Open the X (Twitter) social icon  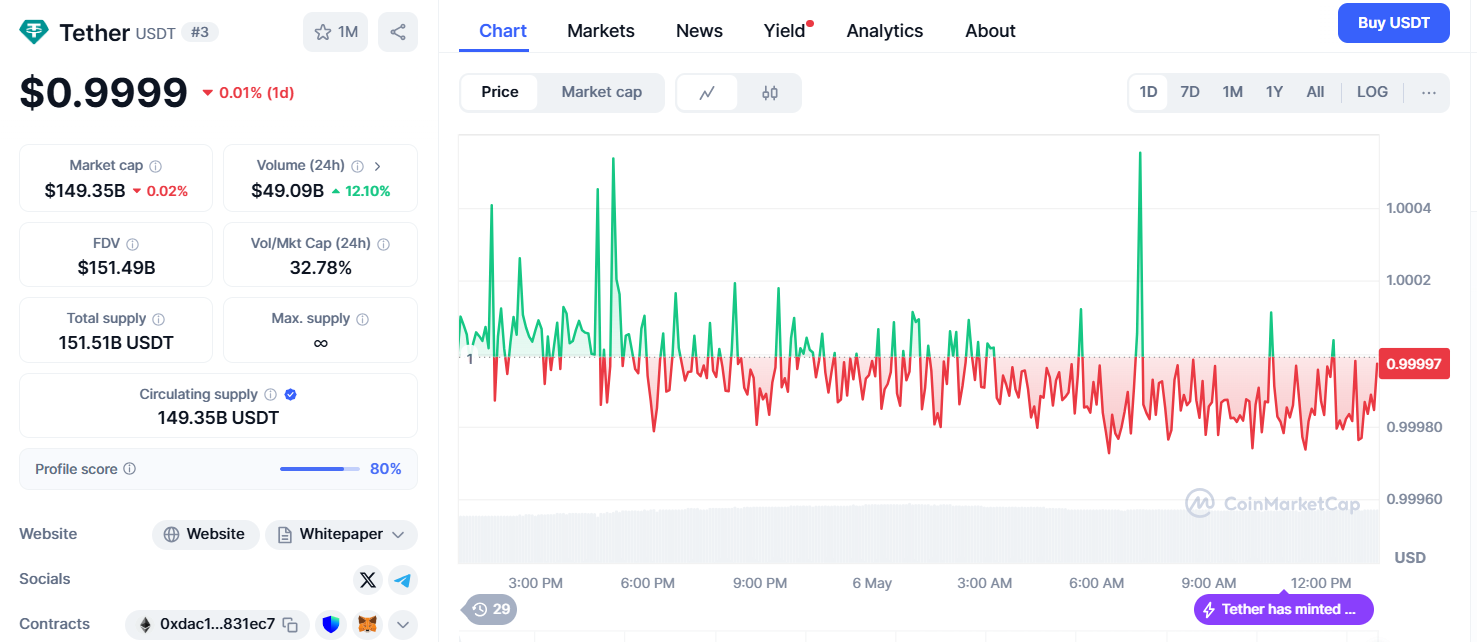coord(368,579)
